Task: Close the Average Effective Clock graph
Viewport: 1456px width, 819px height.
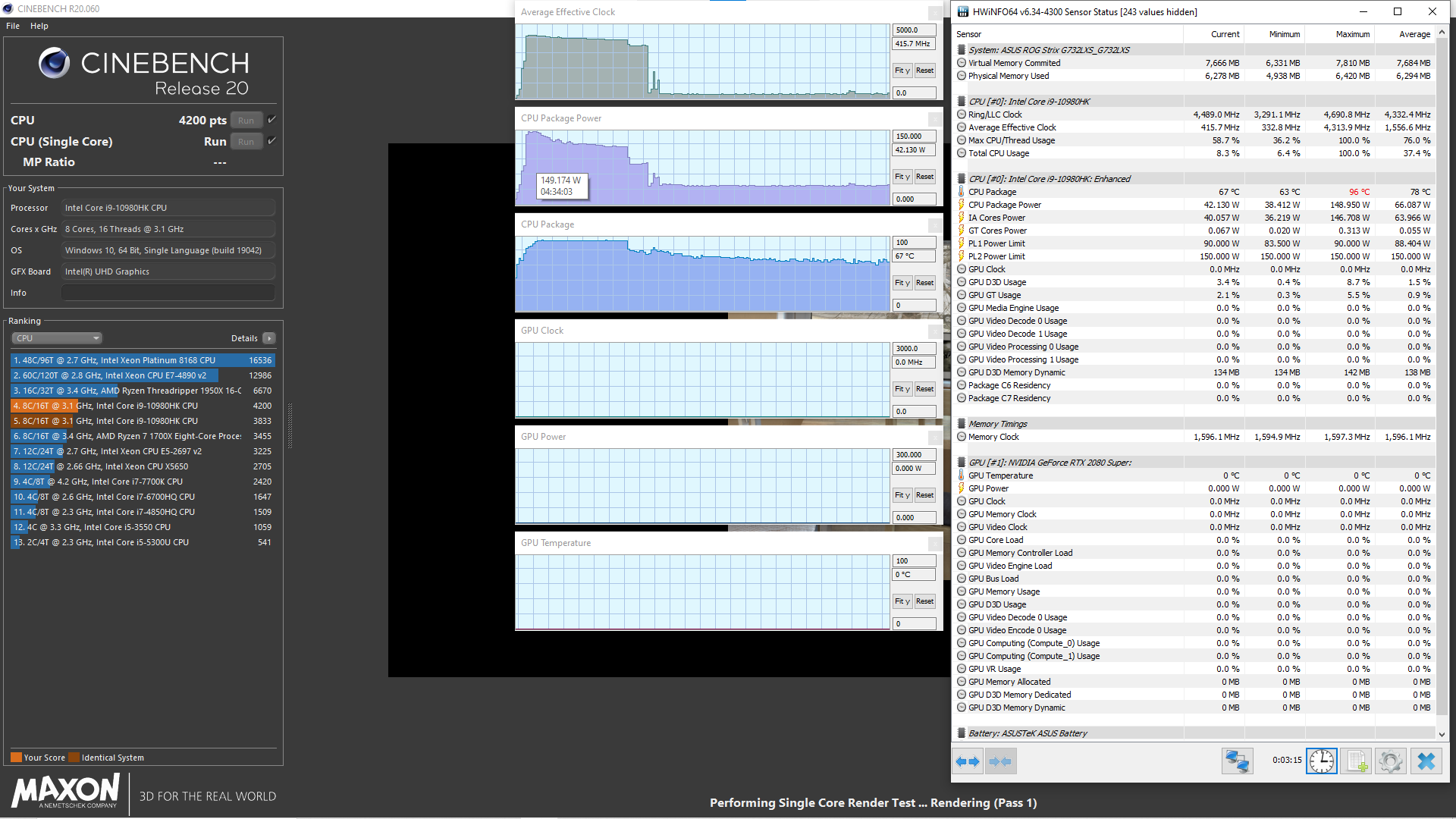Action: pos(935,13)
